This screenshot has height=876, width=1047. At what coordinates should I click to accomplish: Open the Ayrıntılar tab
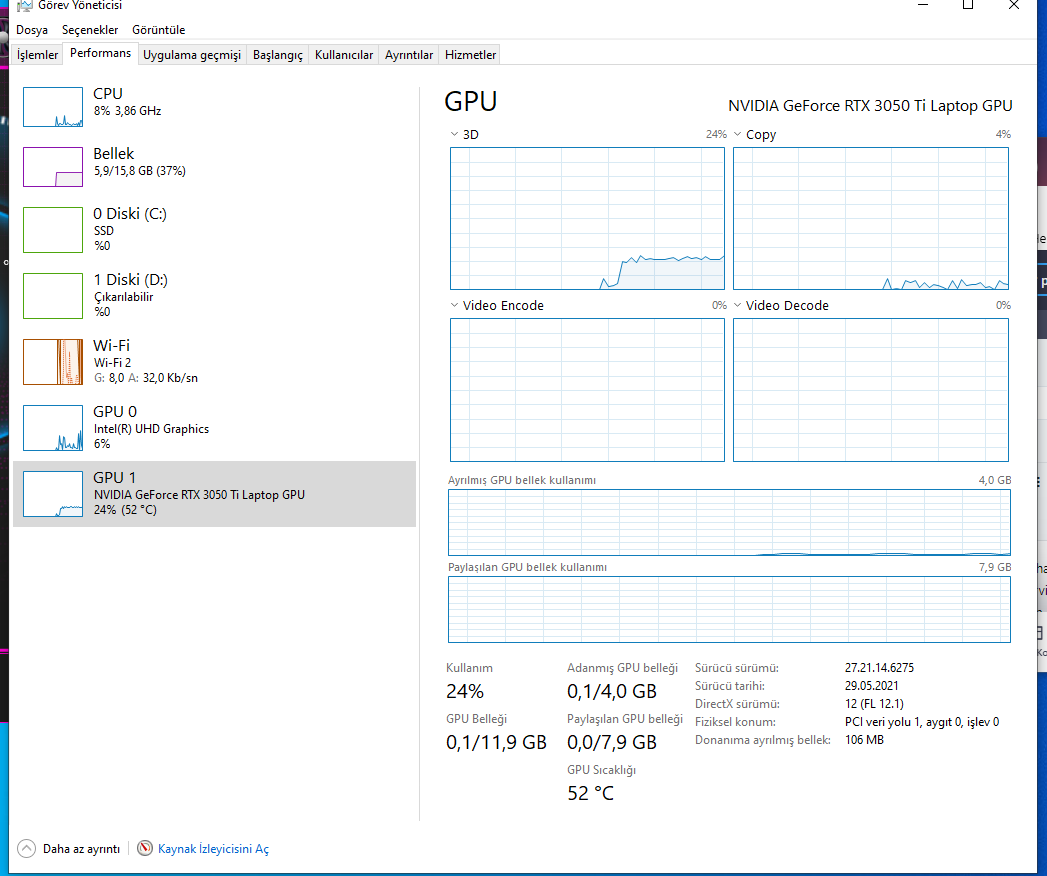coord(409,55)
